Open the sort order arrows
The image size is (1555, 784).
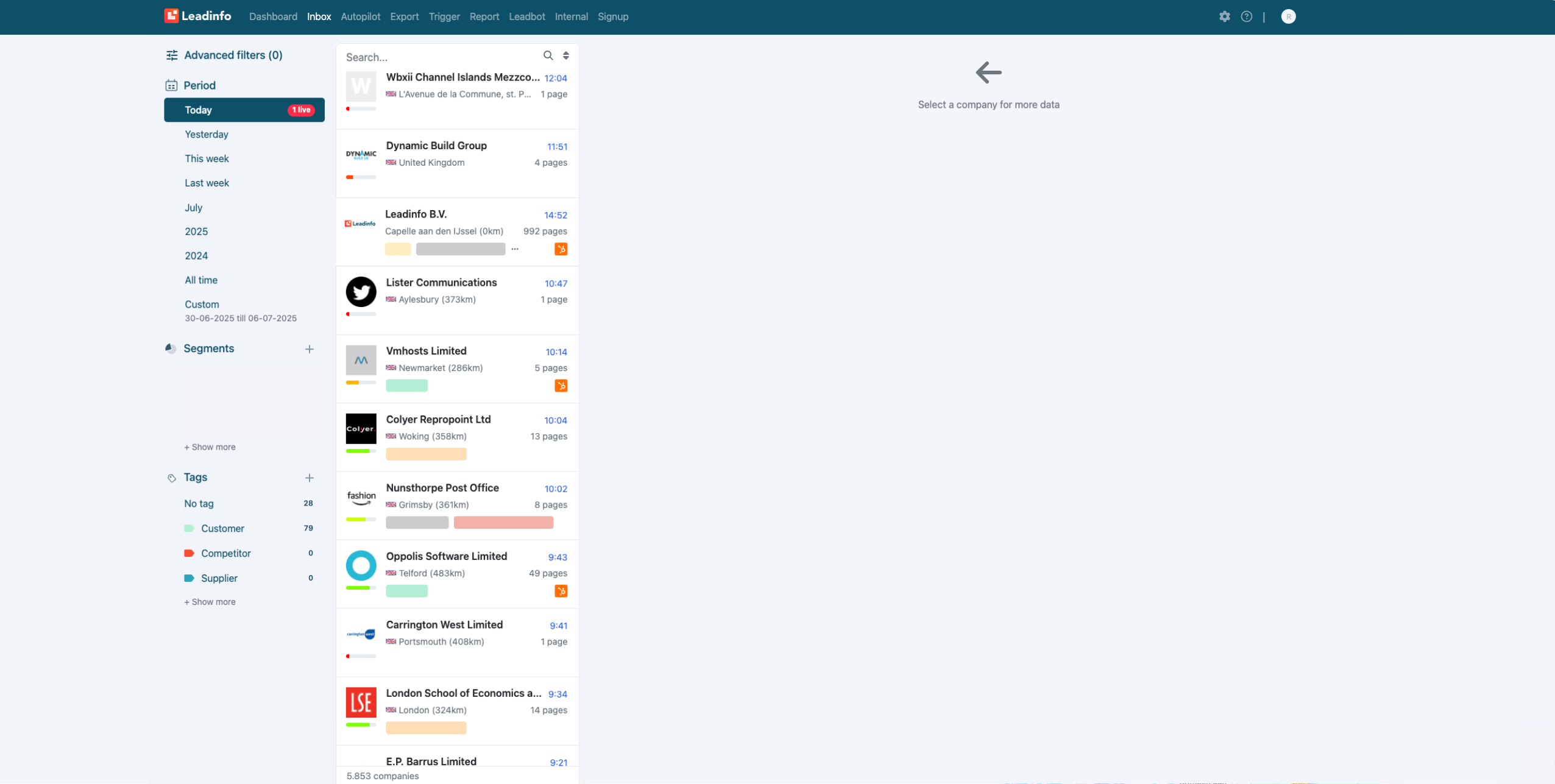click(x=566, y=55)
